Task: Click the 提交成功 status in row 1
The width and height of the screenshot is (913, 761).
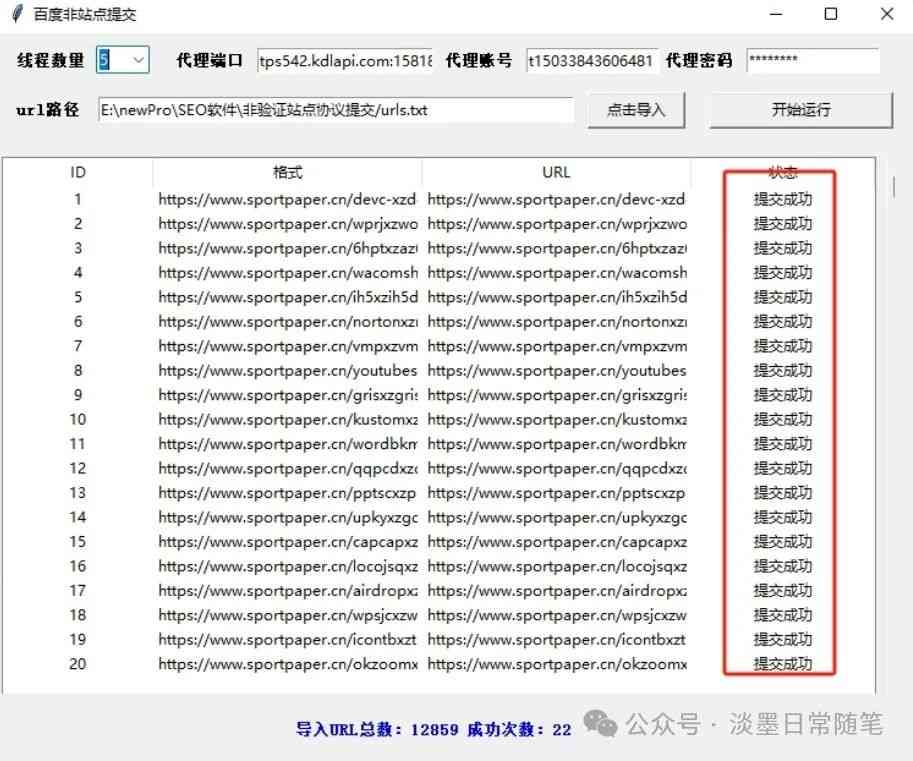Action: pos(782,199)
